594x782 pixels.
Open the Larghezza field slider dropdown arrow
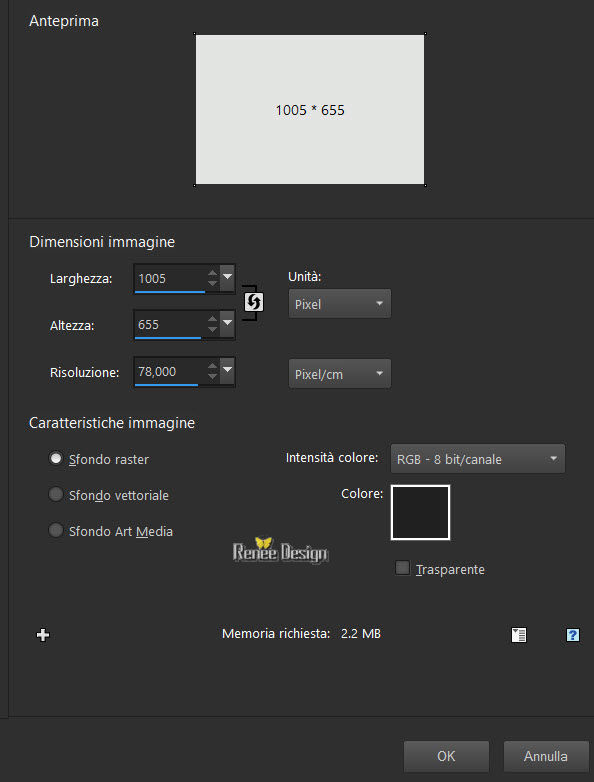(x=227, y=278)
